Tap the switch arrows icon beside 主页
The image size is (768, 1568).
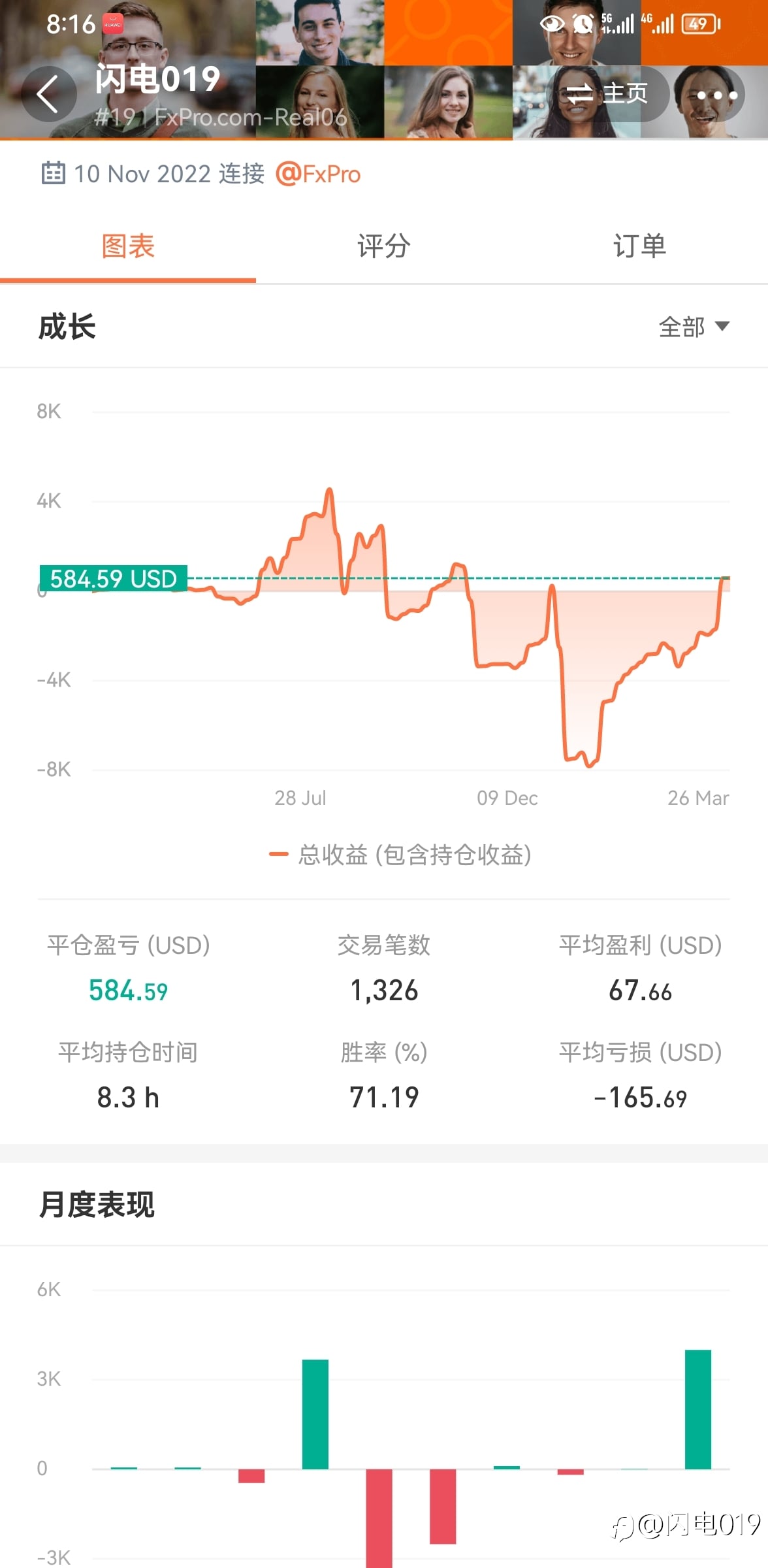[579, 95]
